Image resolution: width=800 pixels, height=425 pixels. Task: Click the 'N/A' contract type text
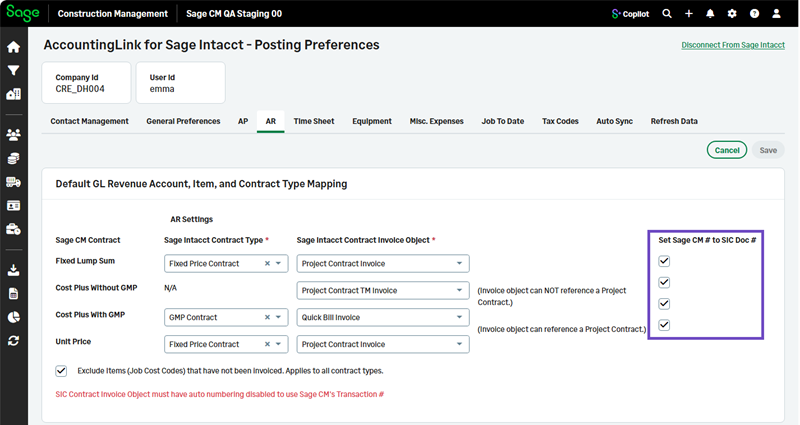(x=170, y=288)
